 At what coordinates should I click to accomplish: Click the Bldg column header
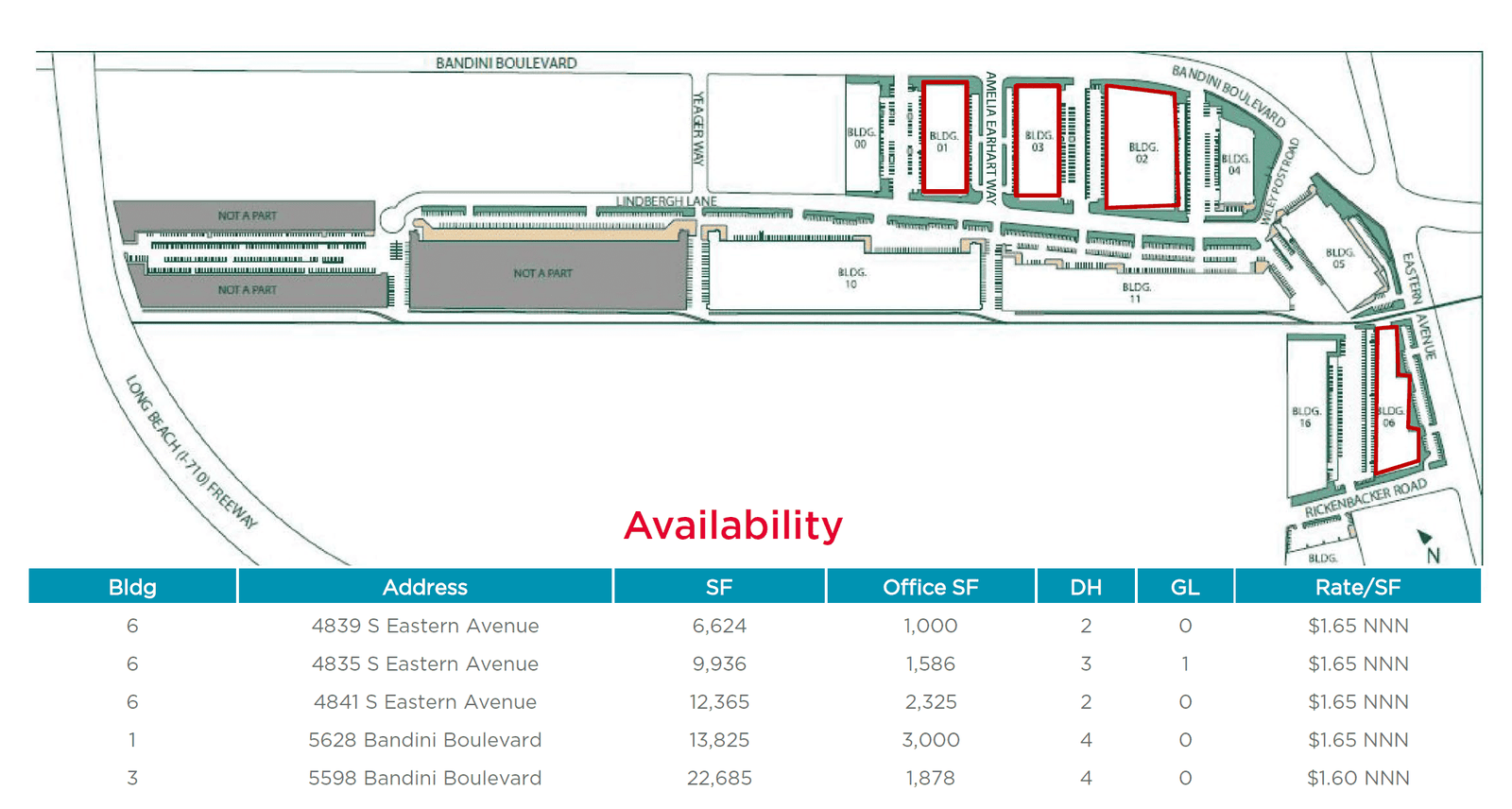click(x=132, y=587)
